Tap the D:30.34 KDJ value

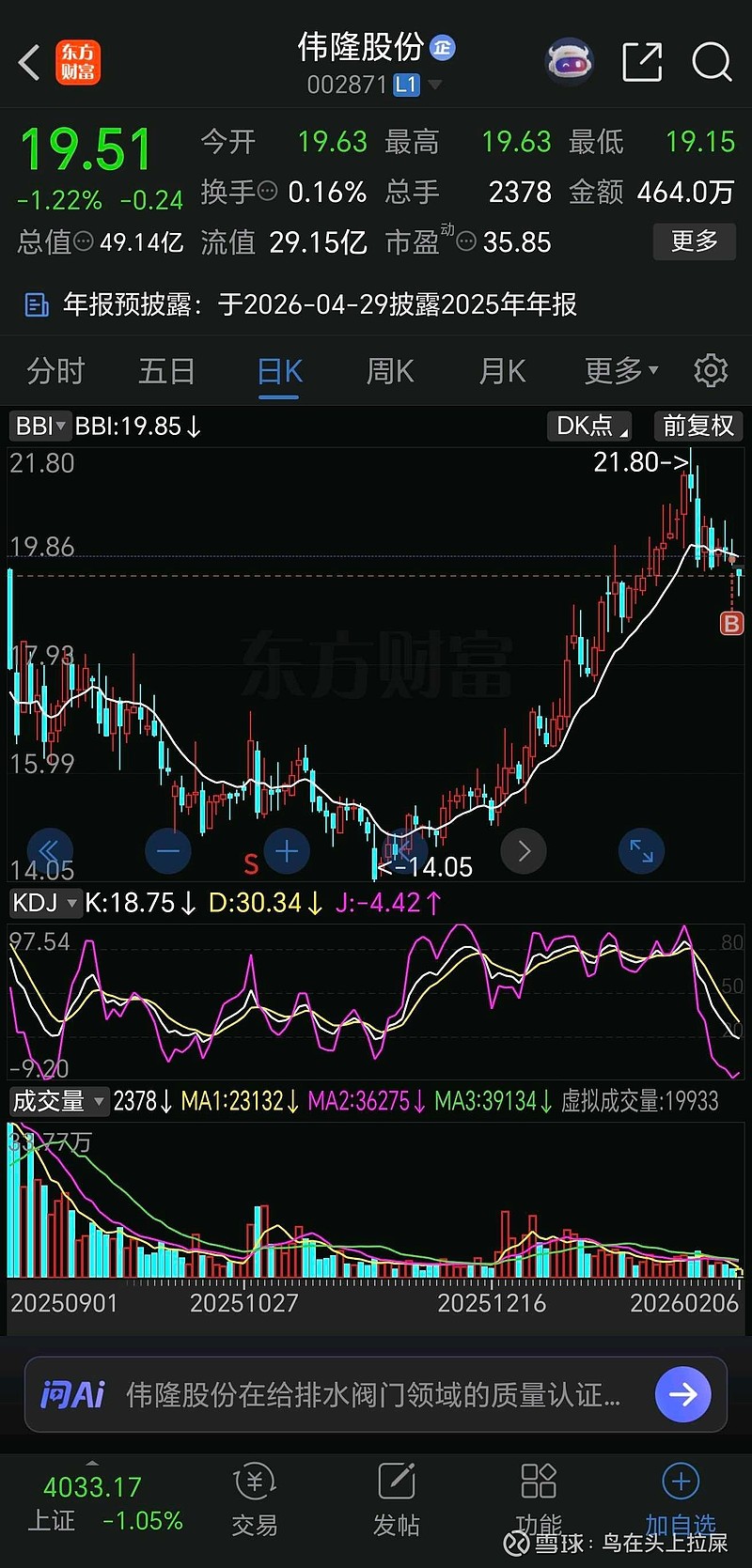point(265,904)
